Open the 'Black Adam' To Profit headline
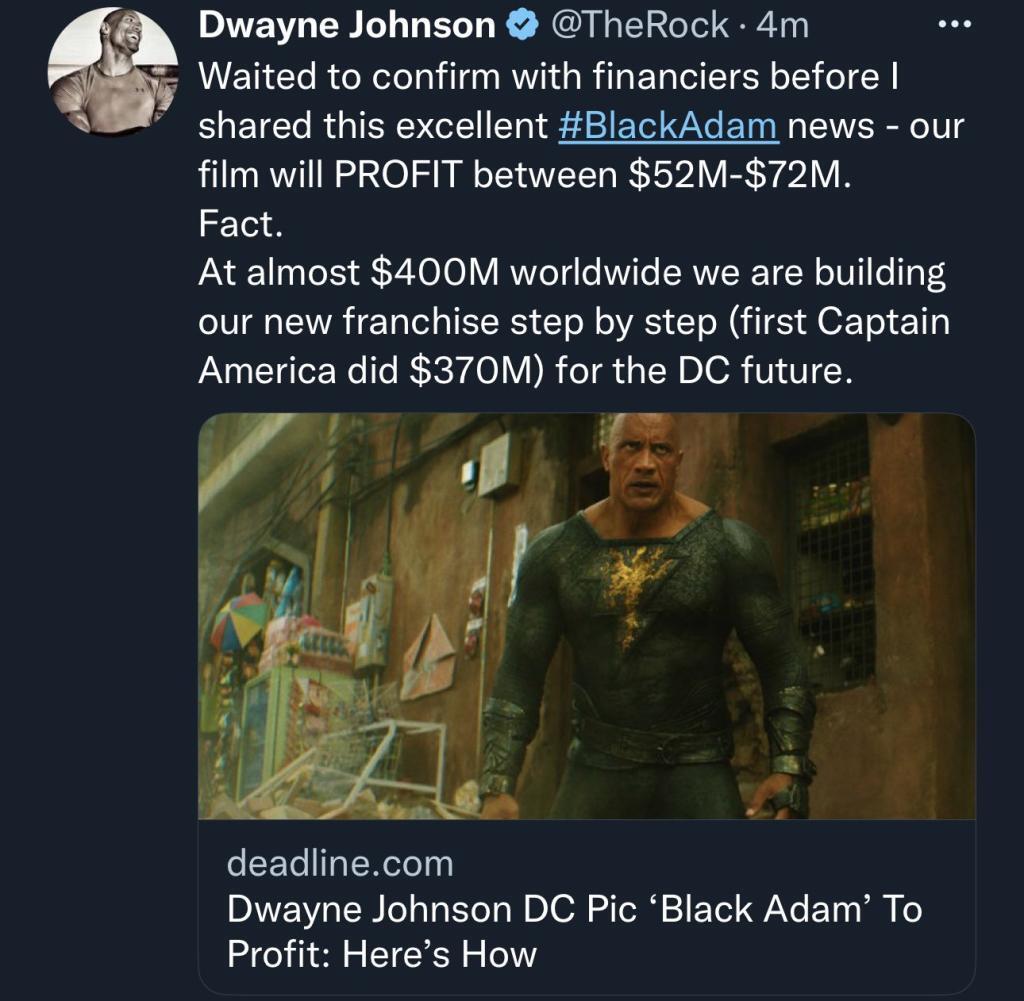 574,909
